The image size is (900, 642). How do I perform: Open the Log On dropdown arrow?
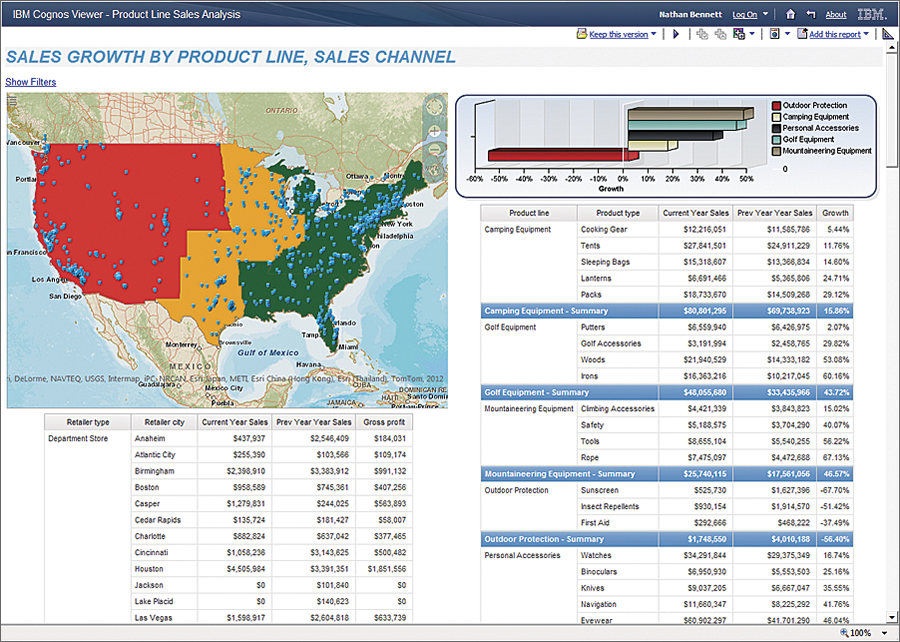click(x=764, y=14)
